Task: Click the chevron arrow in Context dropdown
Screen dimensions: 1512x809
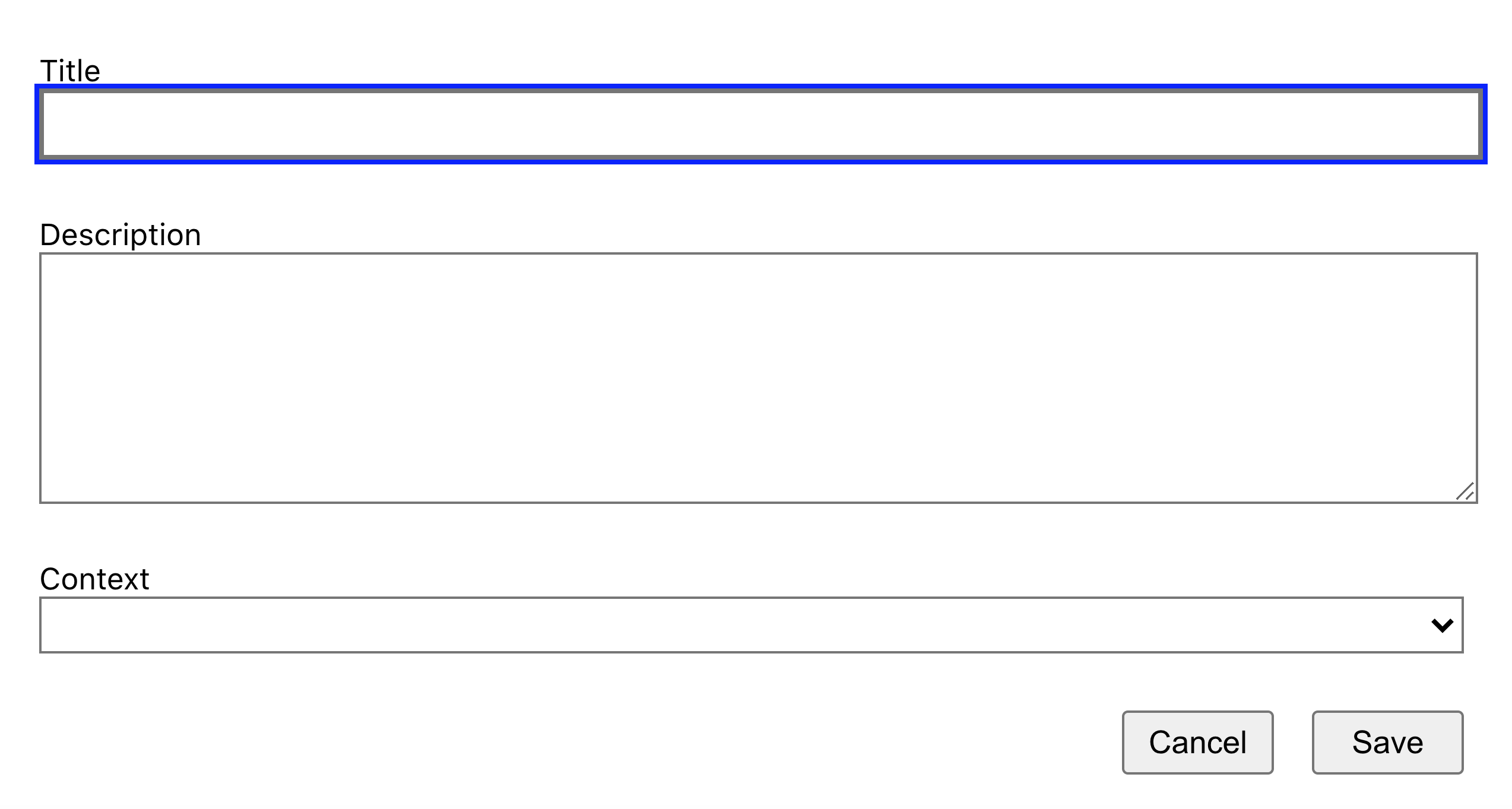Action: (x=1442, y=625)
